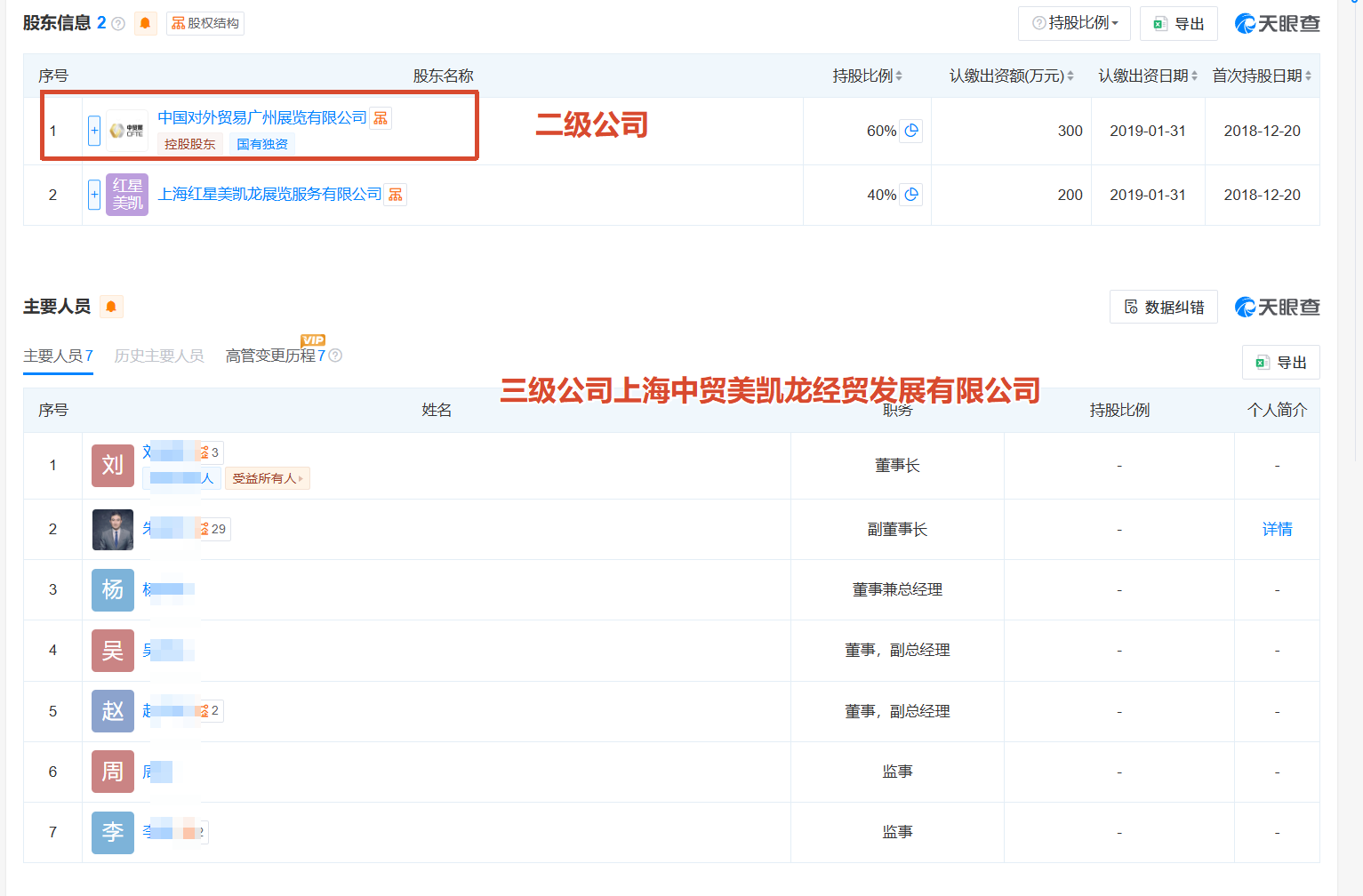This screenshot has height=896, width=1363.
Task: Click the 数据纠错 button
Action: (x=1164, y=308)
